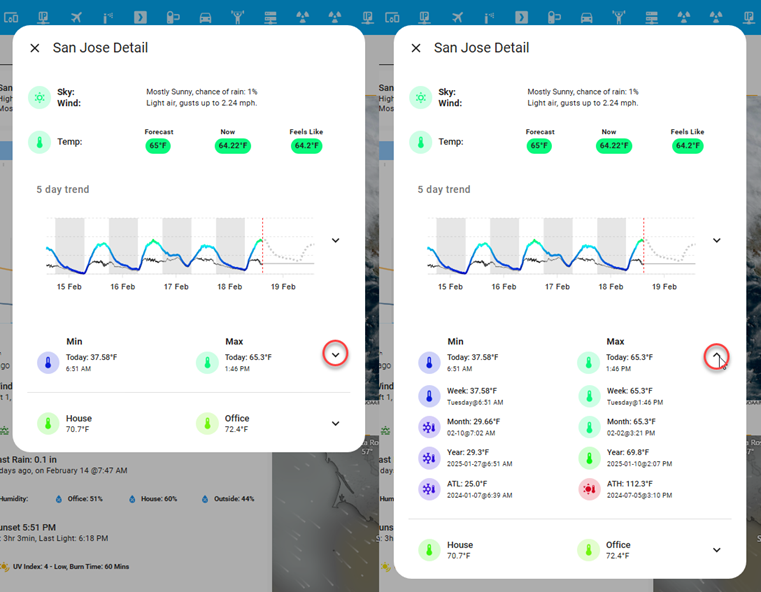Image resolution: width=761 pixels, height=592 pixels.
Task: Open the devices icon in toolbar behind expanded dialog
Action: pyautogui.click(x=392, y=18)
